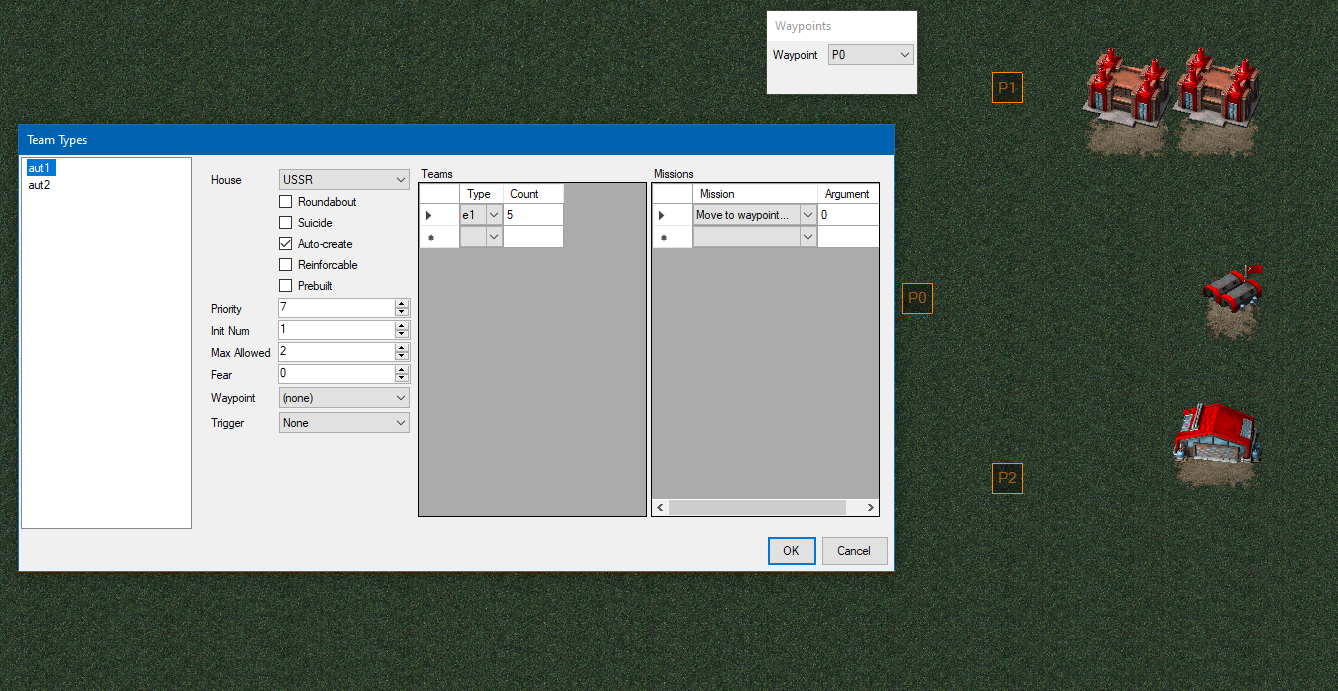Decrease Init Num with down arrow
This screenshot has width=1338, height=691.
[x=402, y=335]
